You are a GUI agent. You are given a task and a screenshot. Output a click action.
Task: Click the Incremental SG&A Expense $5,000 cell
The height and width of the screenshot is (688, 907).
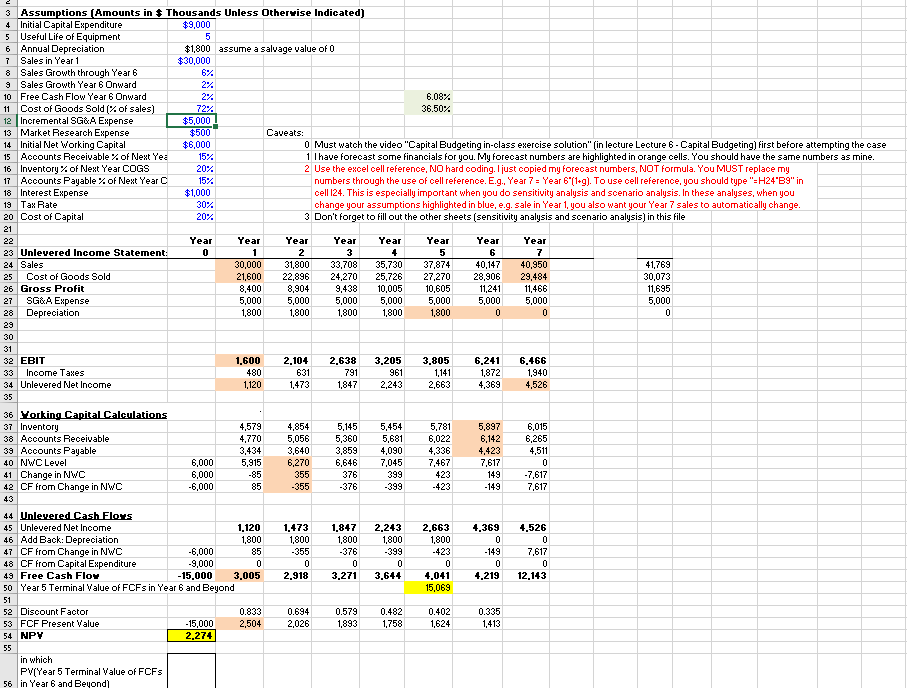pos(191,121)
